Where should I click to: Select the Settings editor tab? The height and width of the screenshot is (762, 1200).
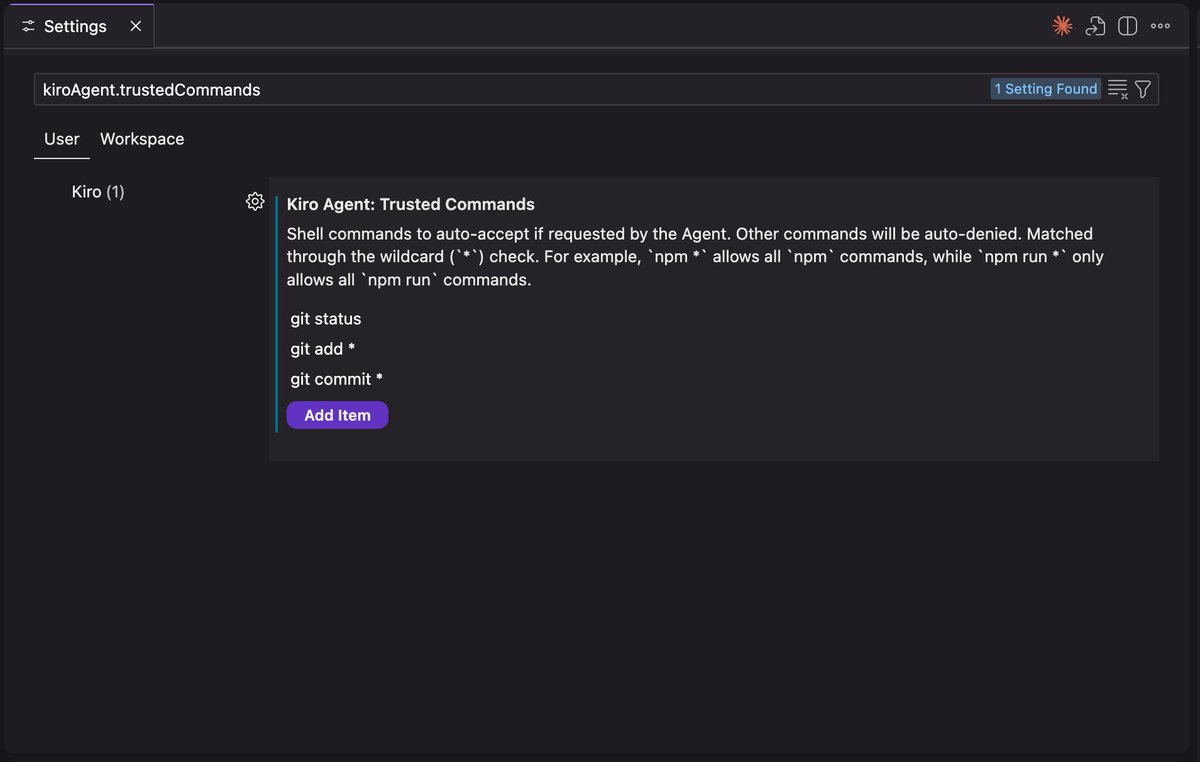point(79,26)
